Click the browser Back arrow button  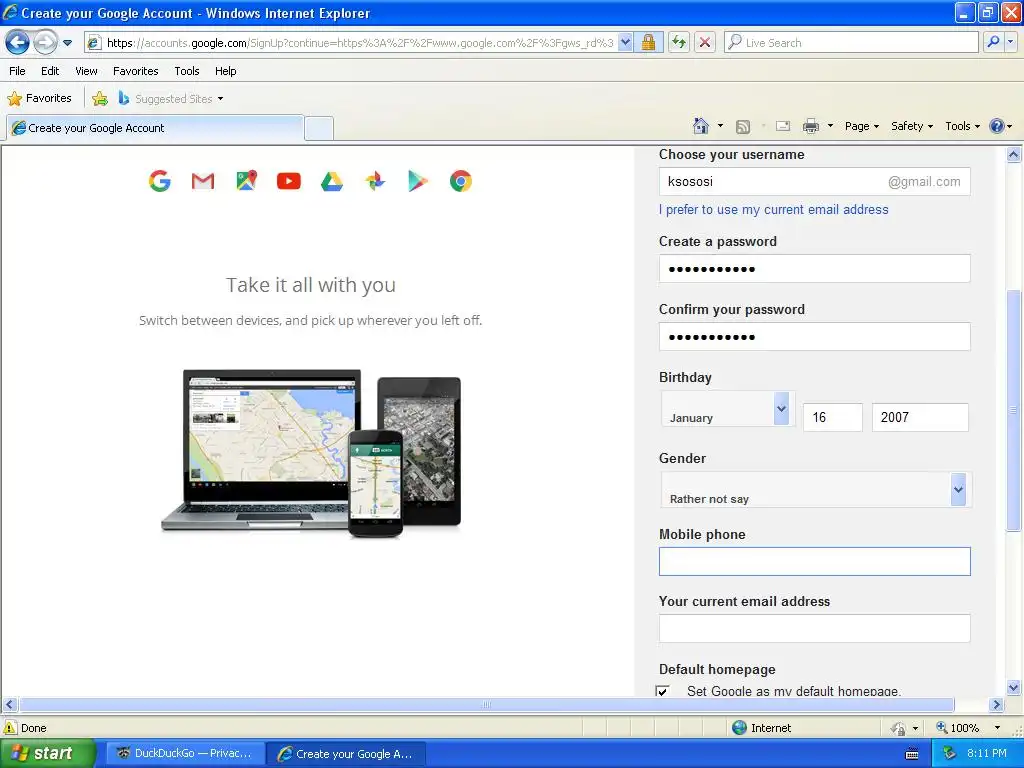pos(18,43)
